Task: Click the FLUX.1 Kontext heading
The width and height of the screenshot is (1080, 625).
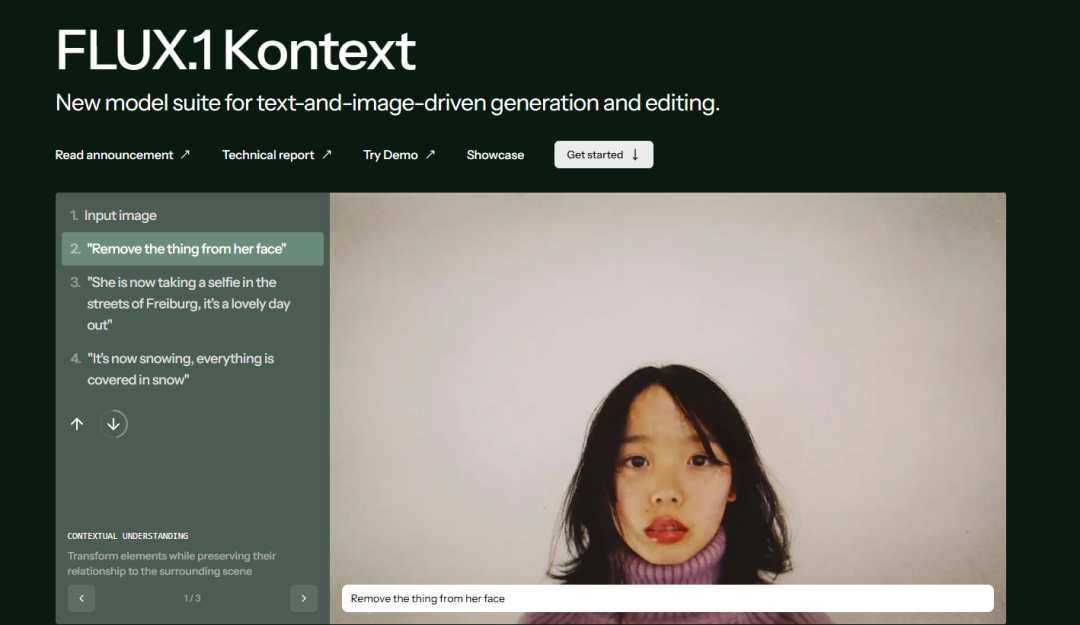Action: [236, 50]
